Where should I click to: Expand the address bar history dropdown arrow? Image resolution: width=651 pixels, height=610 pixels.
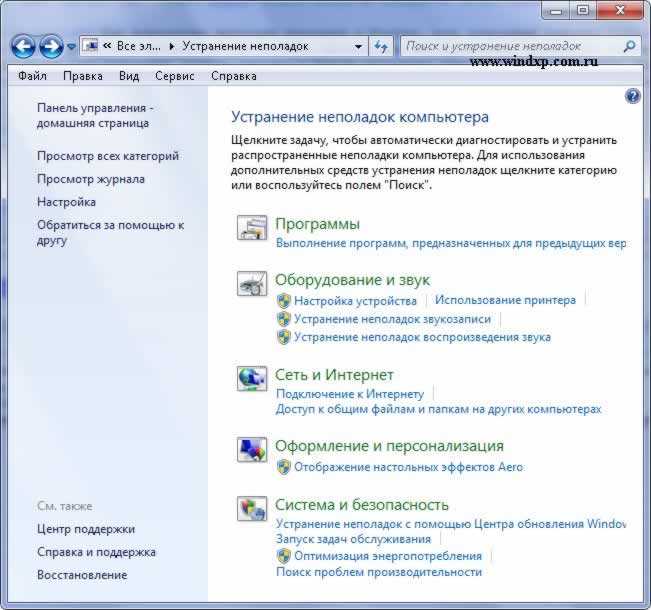(x=358, y=47)
